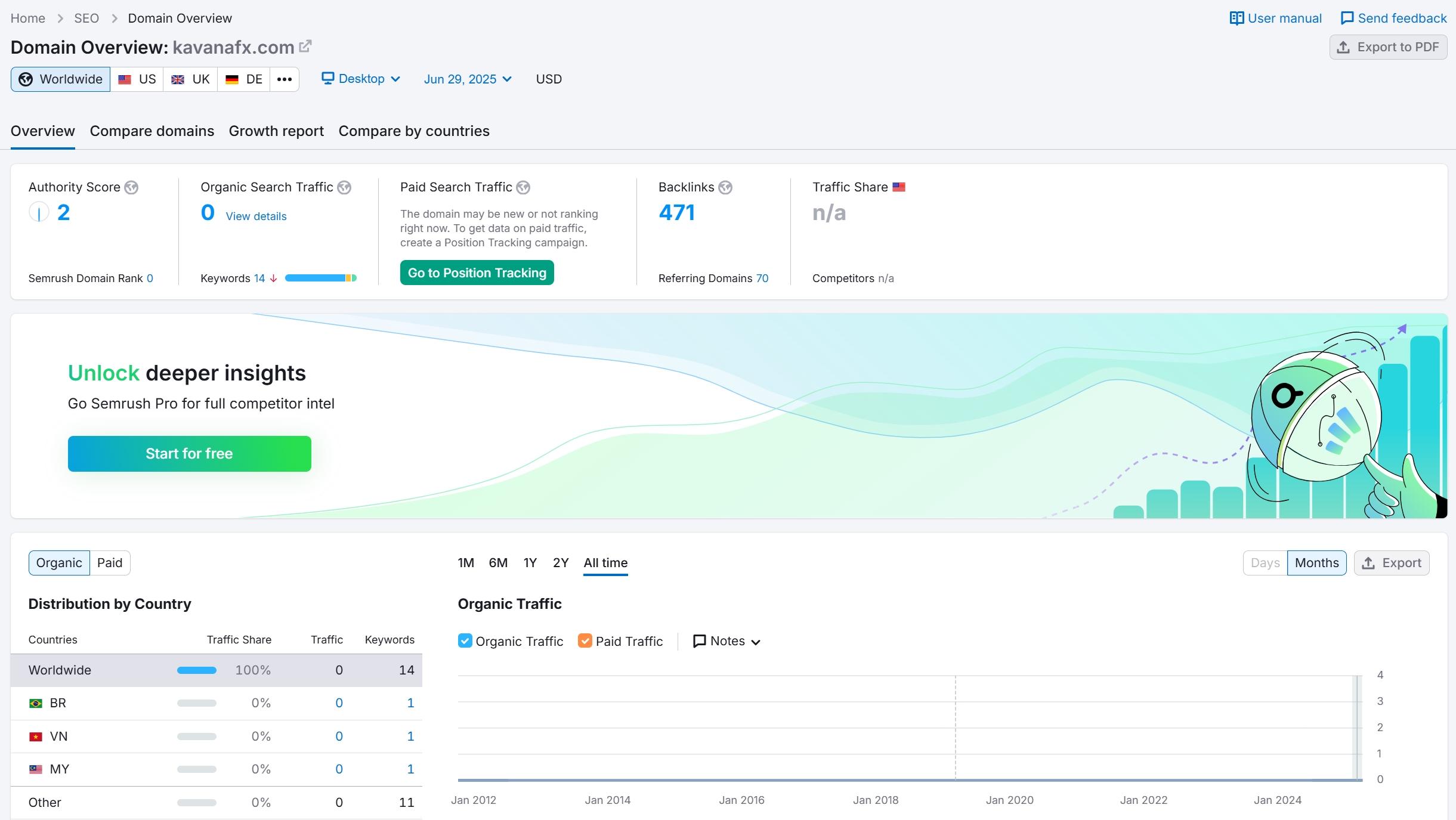Image resolution: width=1456 pixels, height=820 pixels.
Task: Click red down arrow next to Keywords 14
Action: point(273,279)
